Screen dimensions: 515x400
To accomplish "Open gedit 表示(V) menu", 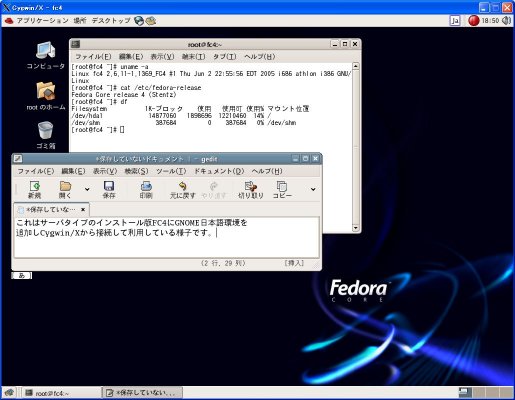I will coord(105,171).
